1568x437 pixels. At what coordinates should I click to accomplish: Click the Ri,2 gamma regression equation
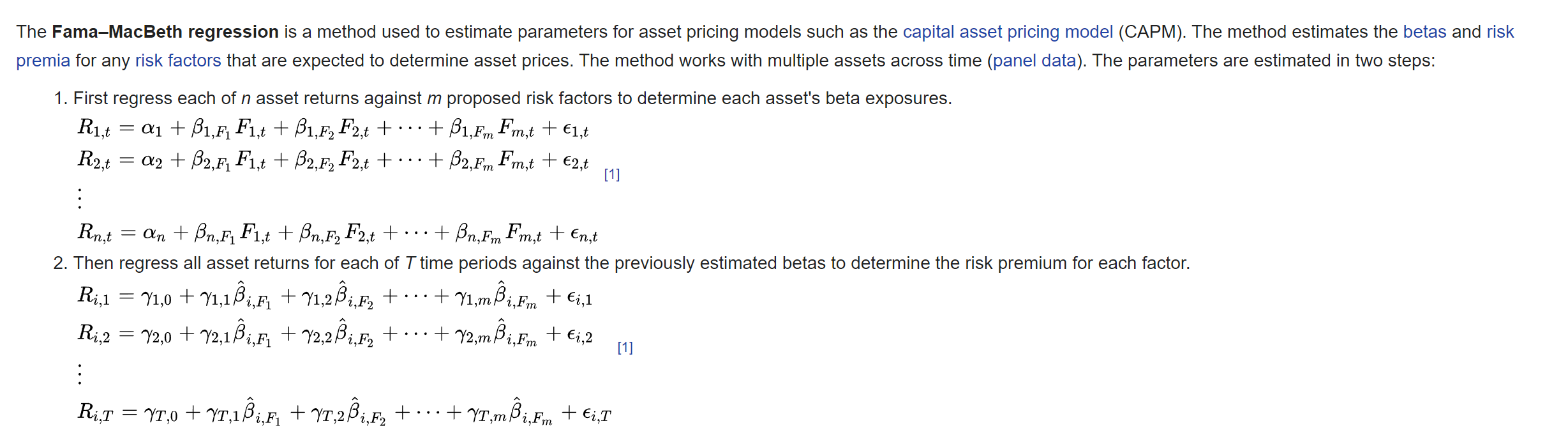pyautogui.click(x=335, y=333)
